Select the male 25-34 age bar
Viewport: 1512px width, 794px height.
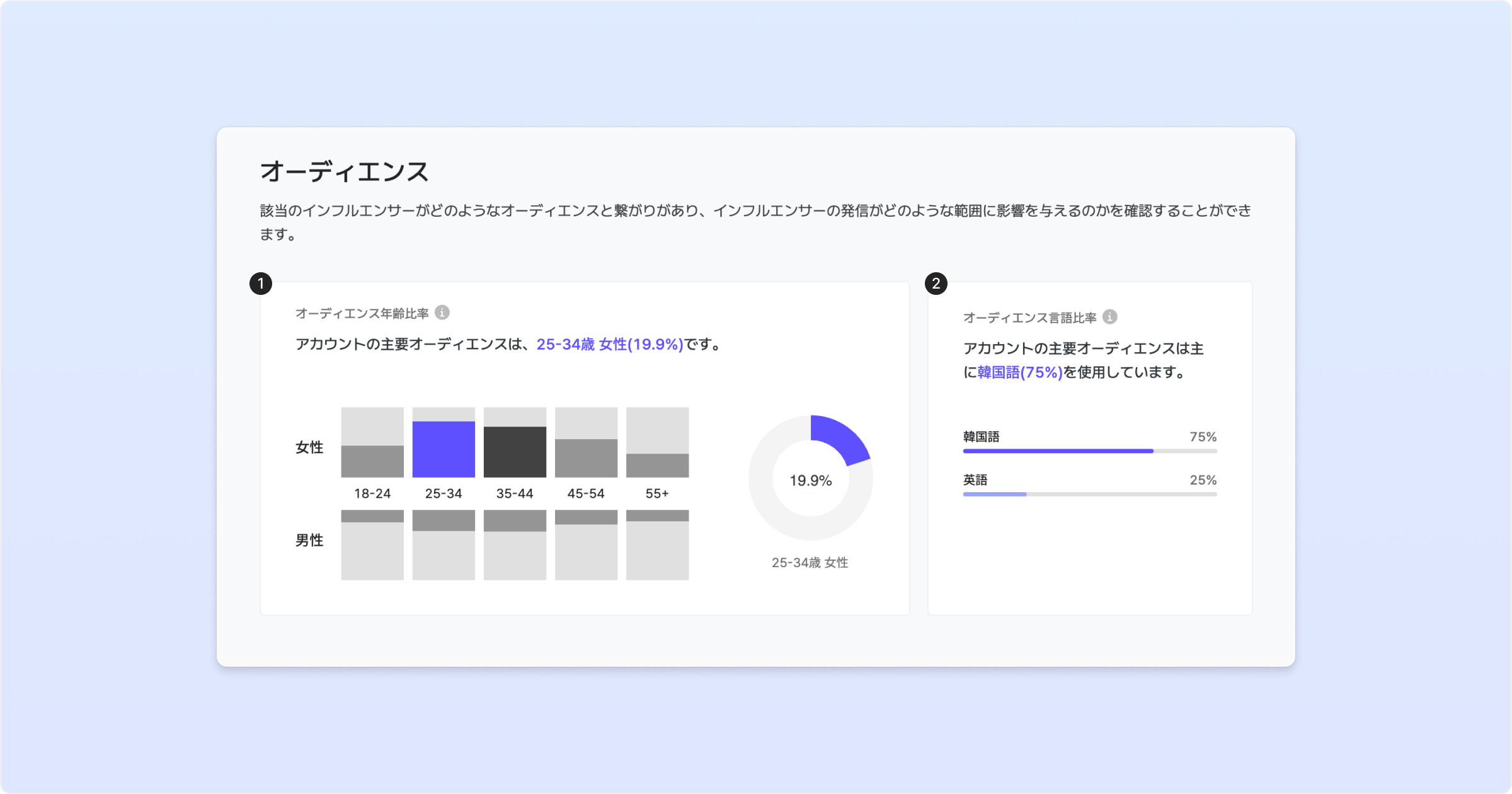point(444,521)
